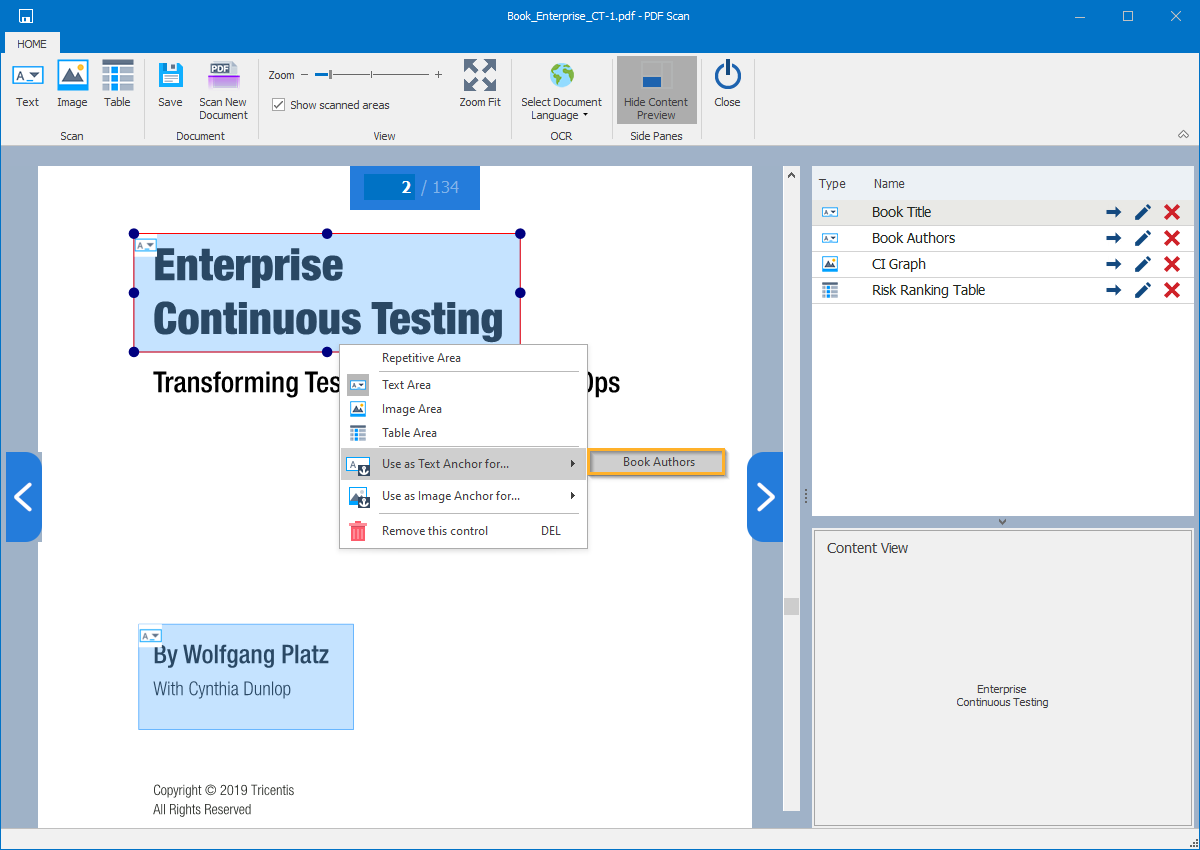Select Remove this control menu item
This screenshot has height=850, width=1200.
[435, 531]
